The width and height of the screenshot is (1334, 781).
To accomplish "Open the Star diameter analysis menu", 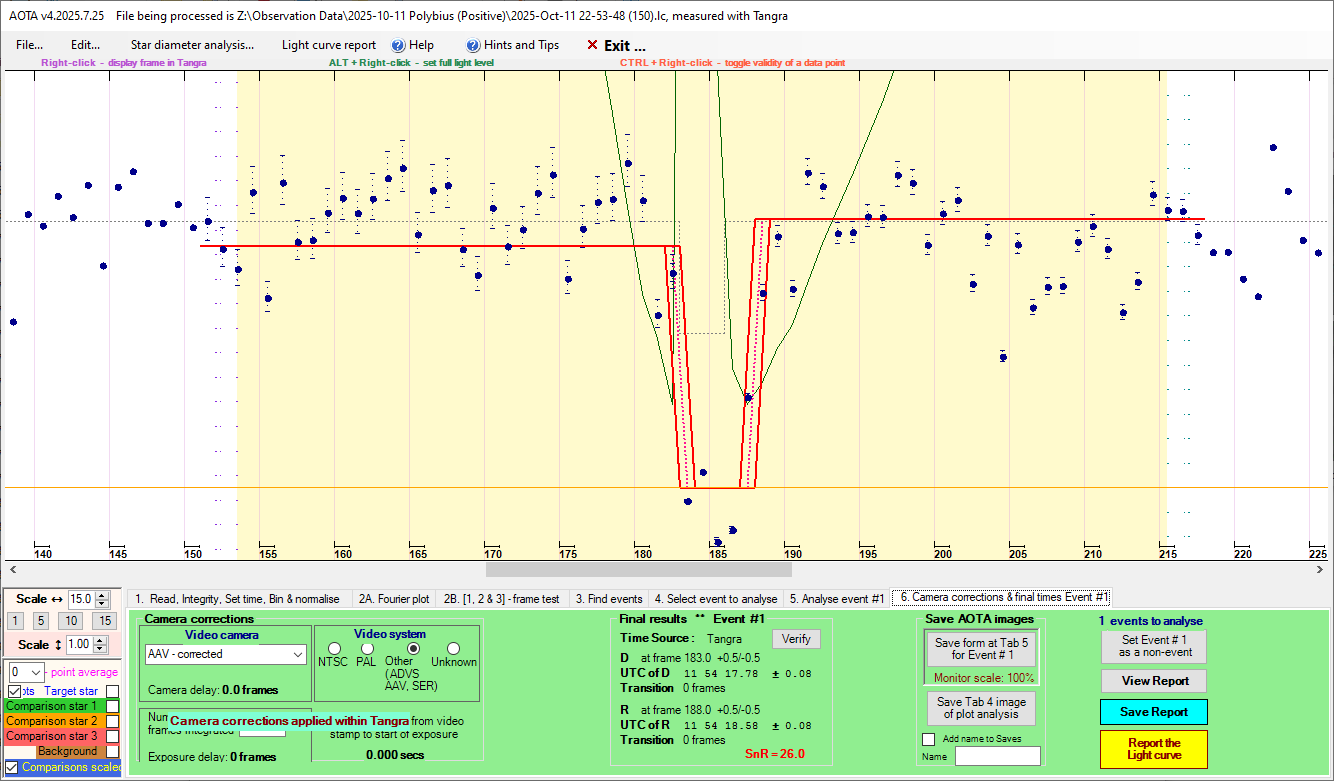I will coord(192,45).
